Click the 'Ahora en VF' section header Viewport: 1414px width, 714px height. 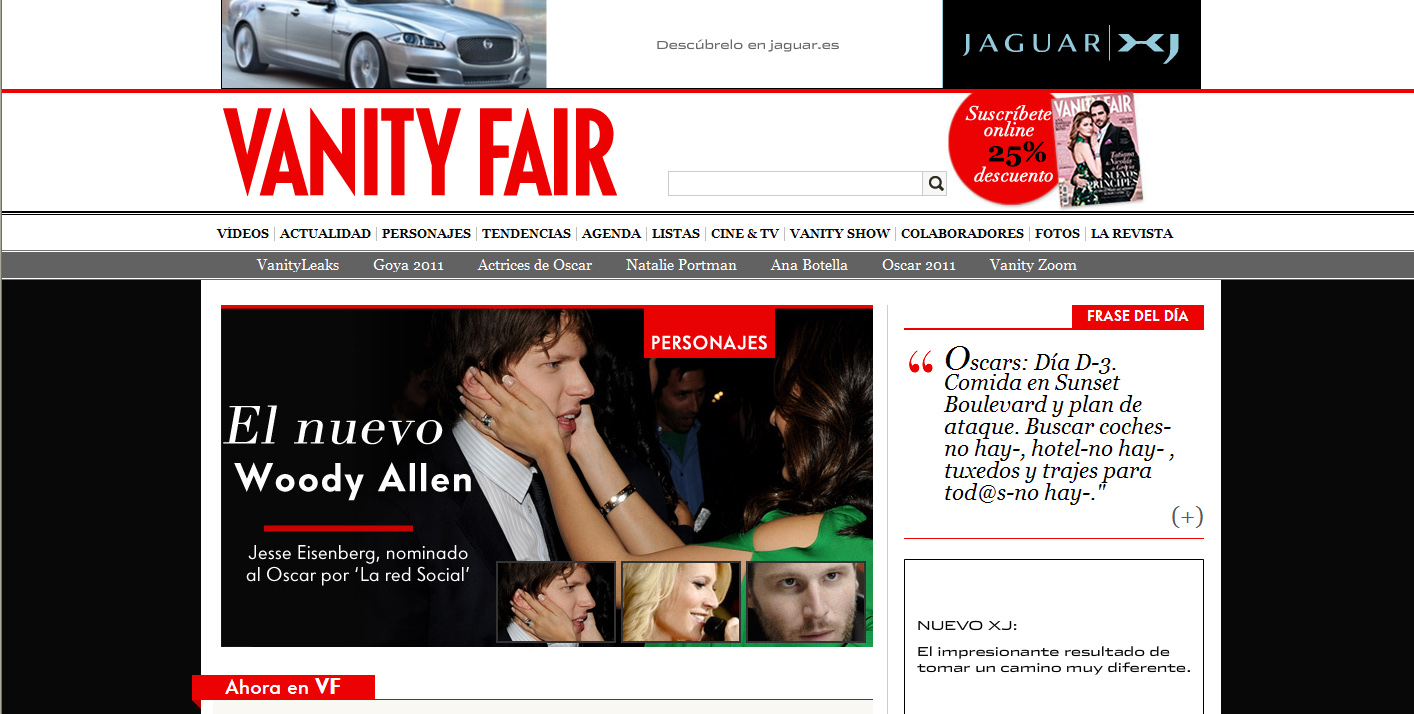[x=283, y=687]
